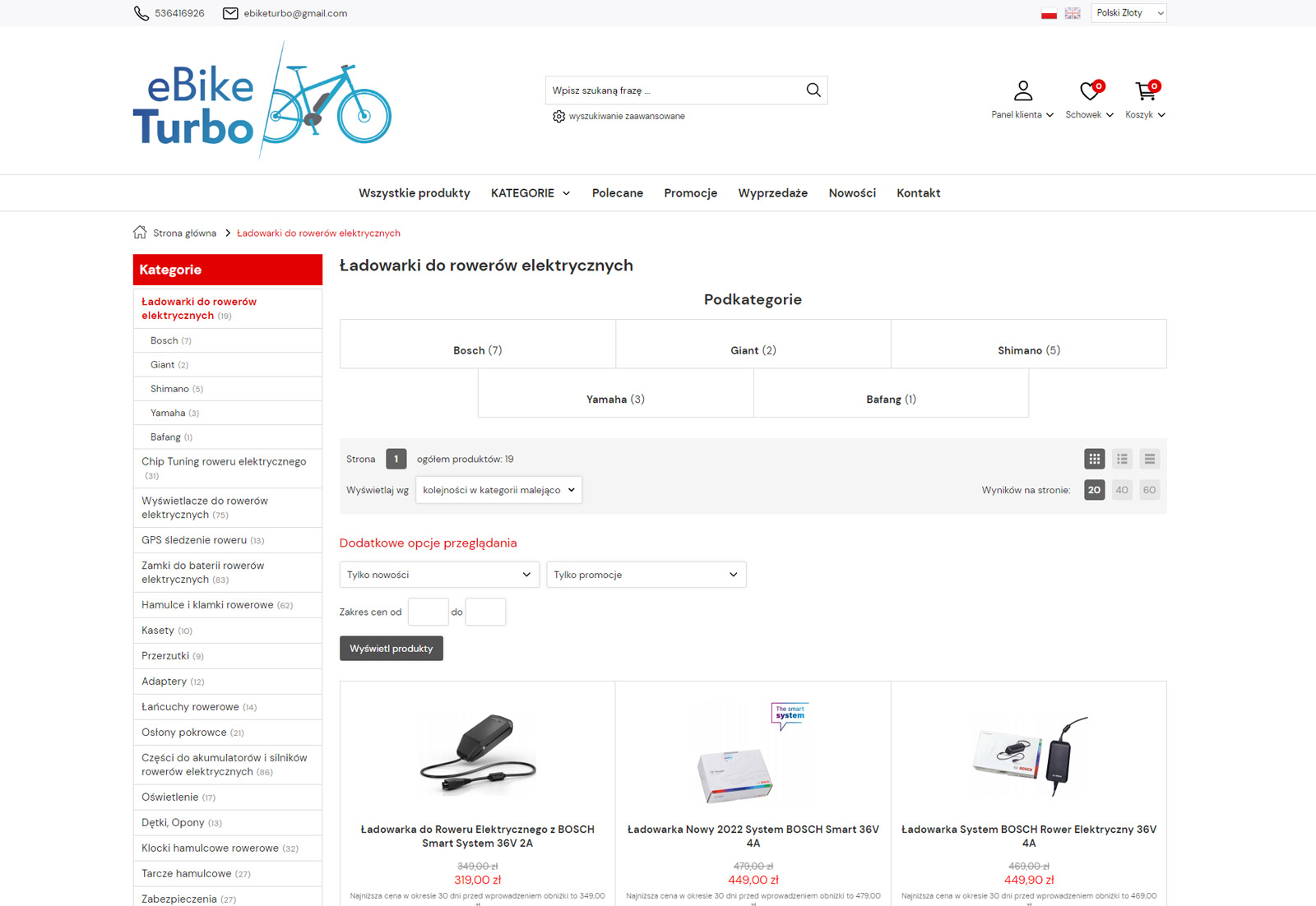
Task: Switch to detailed list view
Action: click(x=1122, y=459)
